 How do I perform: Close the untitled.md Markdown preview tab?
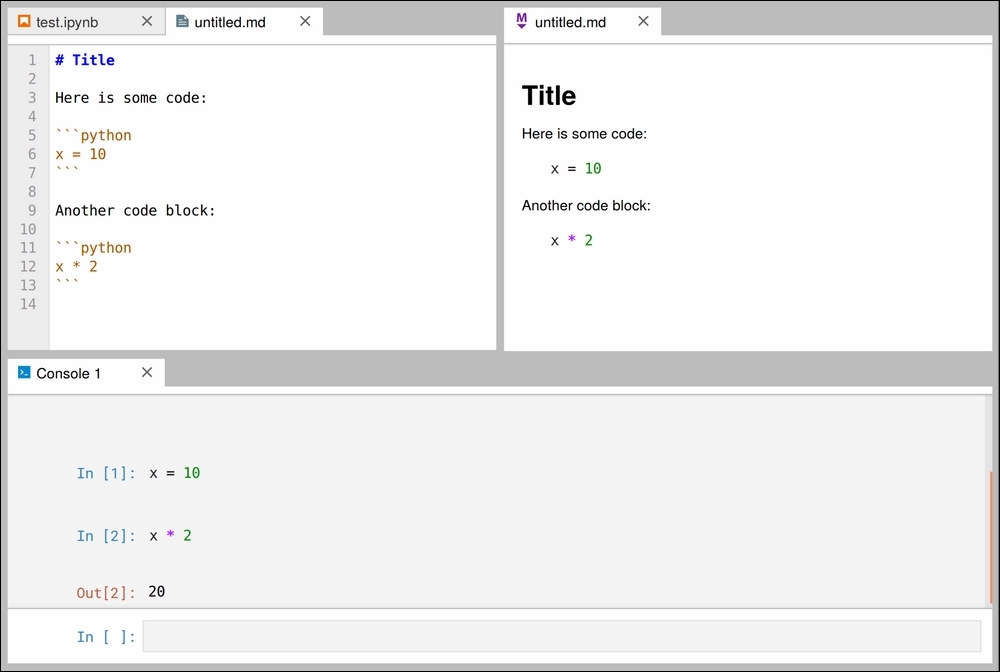[x=643, y=22]
